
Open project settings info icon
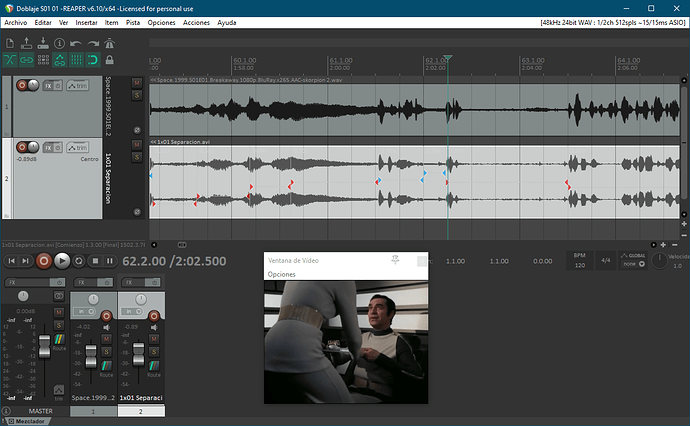(59, 43)
